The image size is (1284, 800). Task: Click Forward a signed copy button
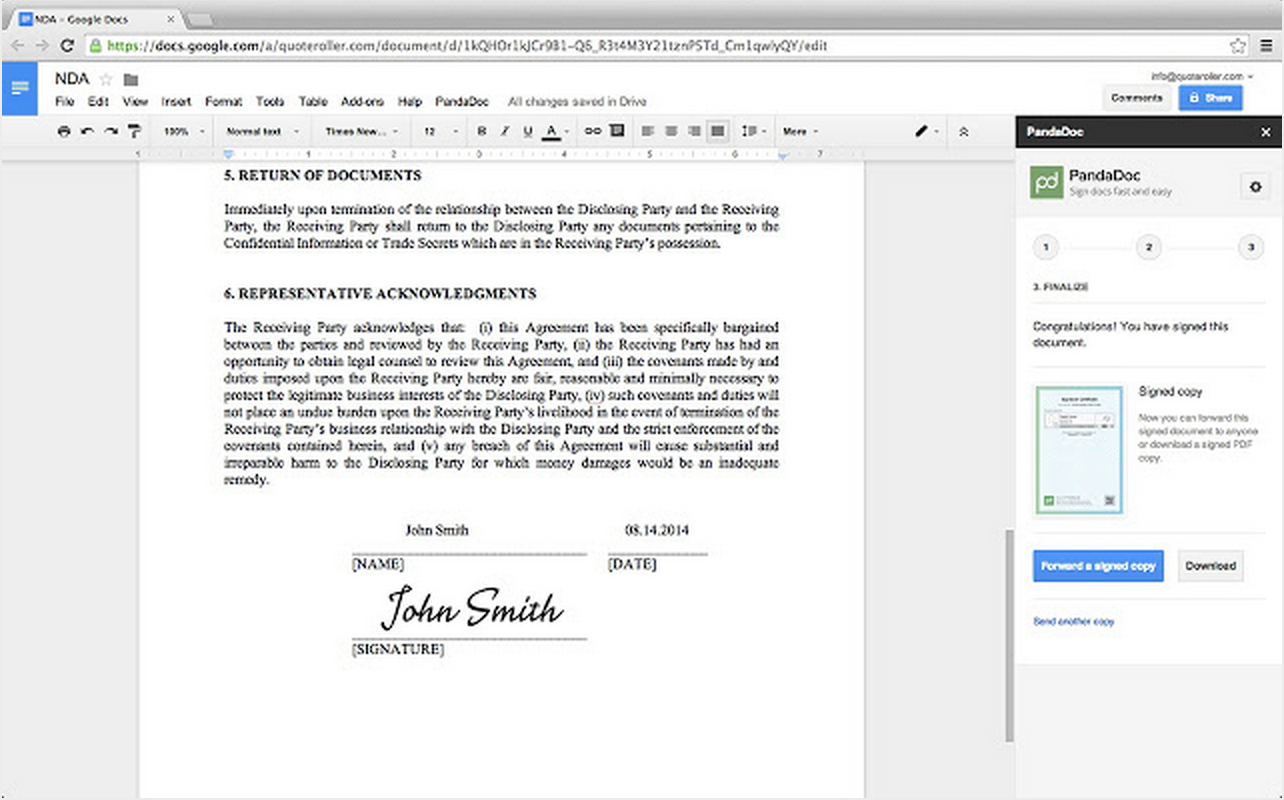(x=1098, y=566)
